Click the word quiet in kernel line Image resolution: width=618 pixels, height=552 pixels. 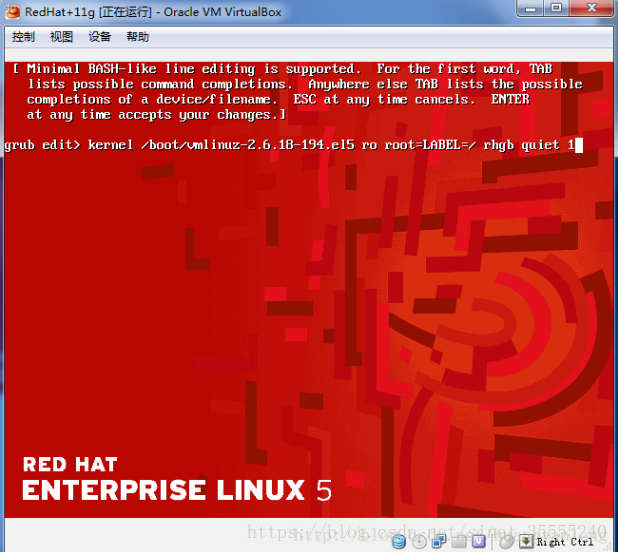540,145
